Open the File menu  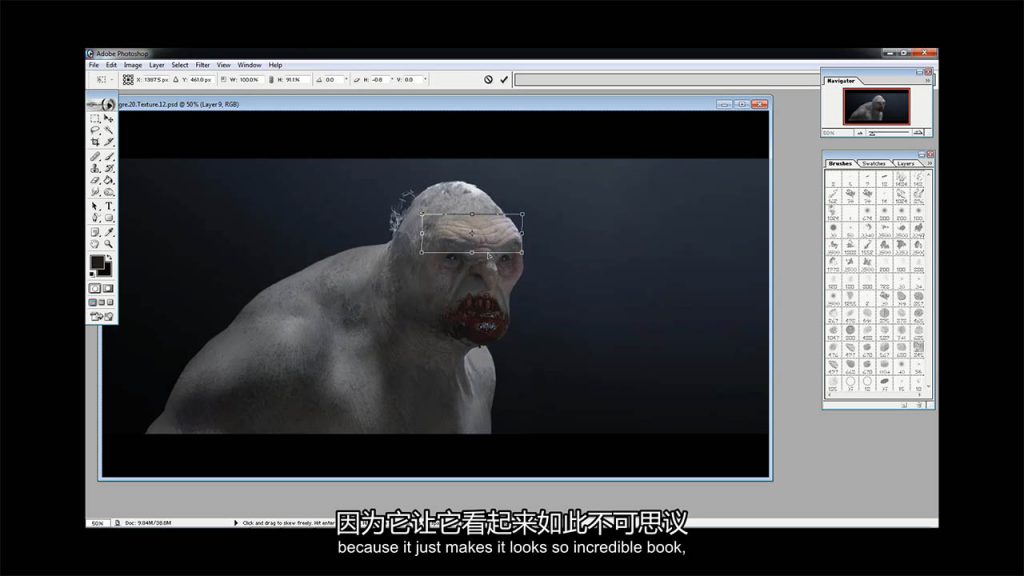click(x=94, y=65)
